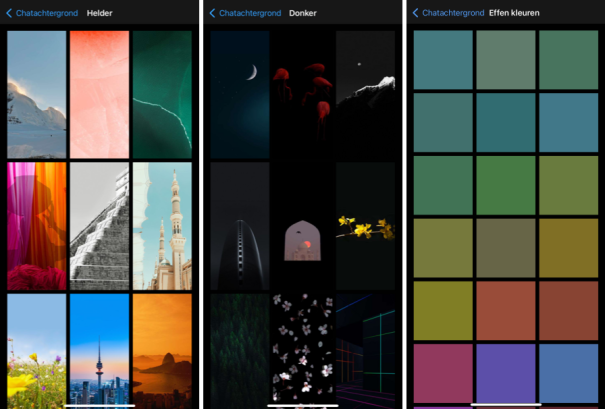Choose the coral pink textured wallpaper
The width and height of the screenshot is (605, 409).
(100, 95)
